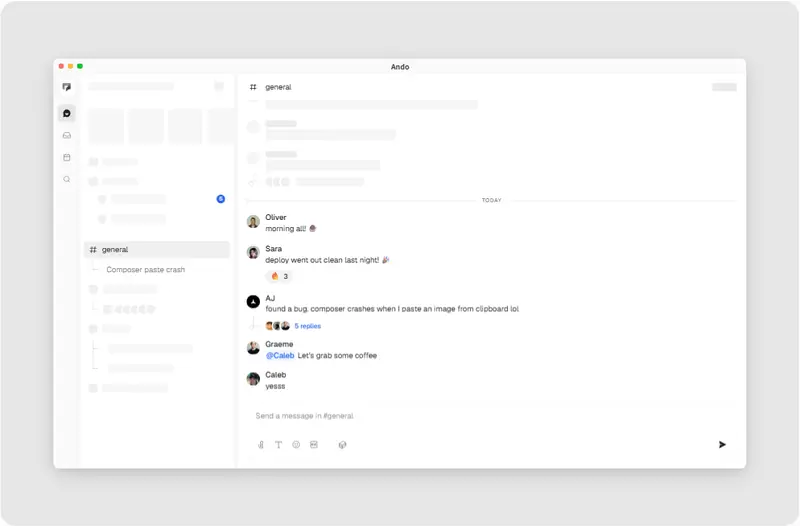Click the attachment paperclip icon
Screen dimensions: 800x526
[x=261, y=445]
